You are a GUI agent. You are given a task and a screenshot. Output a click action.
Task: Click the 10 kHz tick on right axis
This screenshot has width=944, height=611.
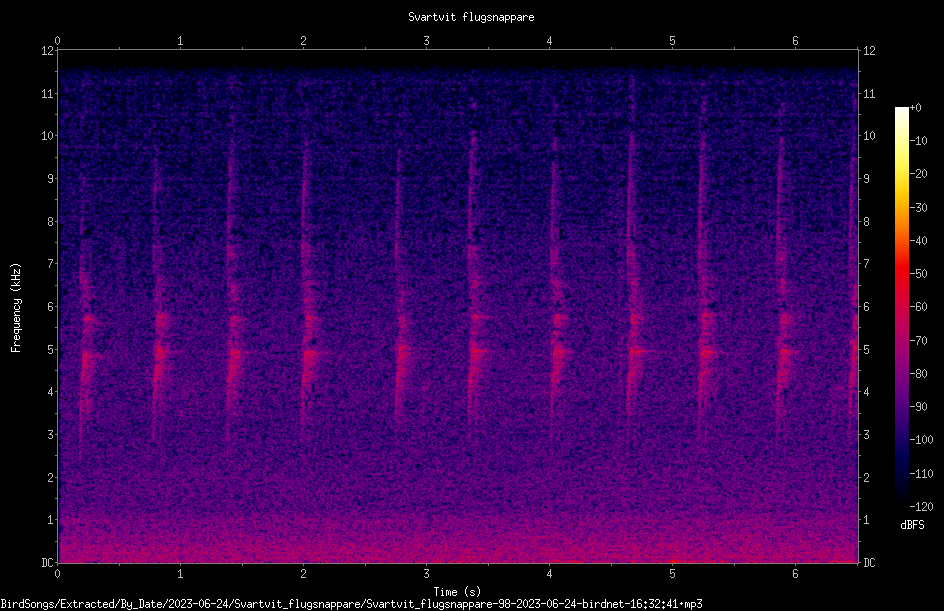coord(869,136)
